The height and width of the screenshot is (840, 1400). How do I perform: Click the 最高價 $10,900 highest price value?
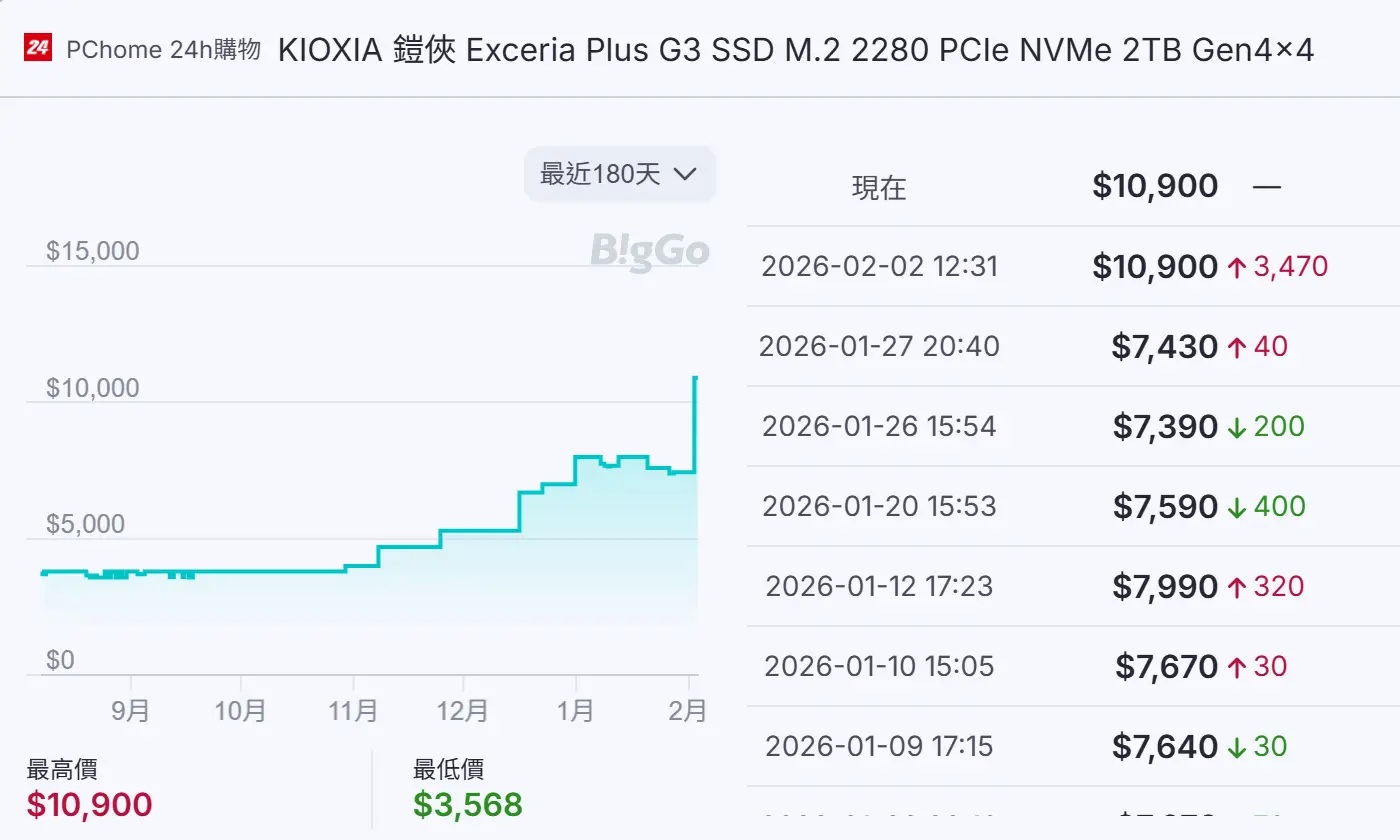click(x=90, y=804)
